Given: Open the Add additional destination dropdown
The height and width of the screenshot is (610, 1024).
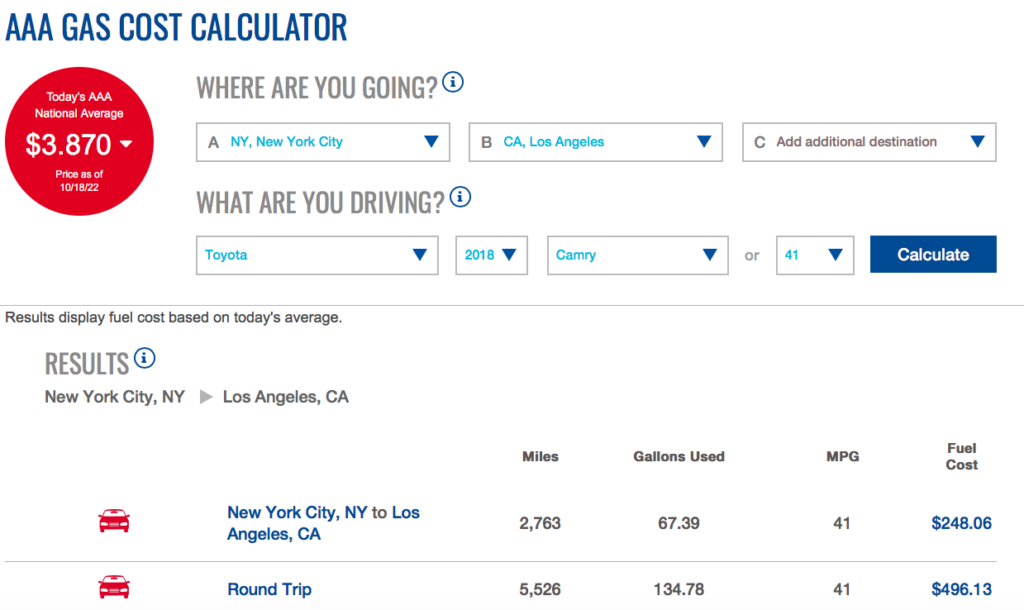Looking at the screenshot, I should tap(868, 142).
